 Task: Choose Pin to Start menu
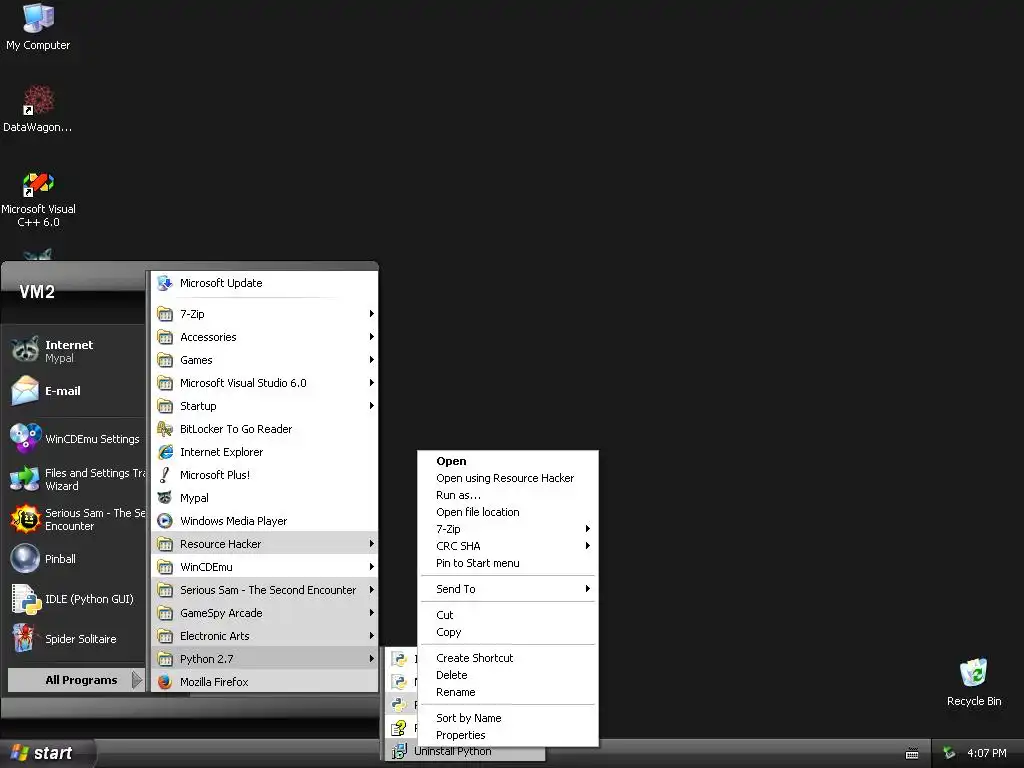(508, 563)
